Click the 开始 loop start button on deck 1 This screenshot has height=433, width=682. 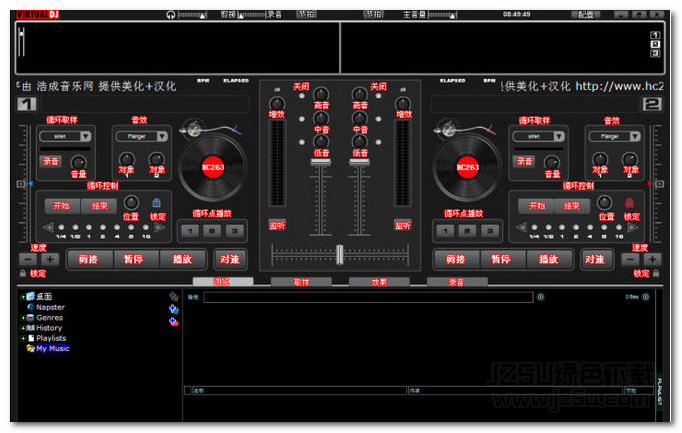(x=62, y=206)
